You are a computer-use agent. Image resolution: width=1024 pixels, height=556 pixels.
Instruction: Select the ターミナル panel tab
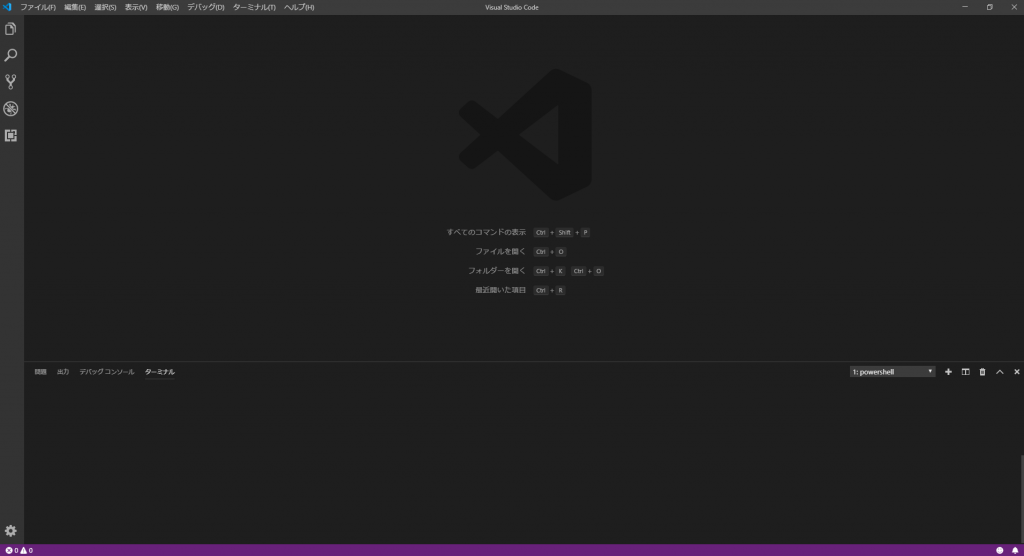click(159, 372)
